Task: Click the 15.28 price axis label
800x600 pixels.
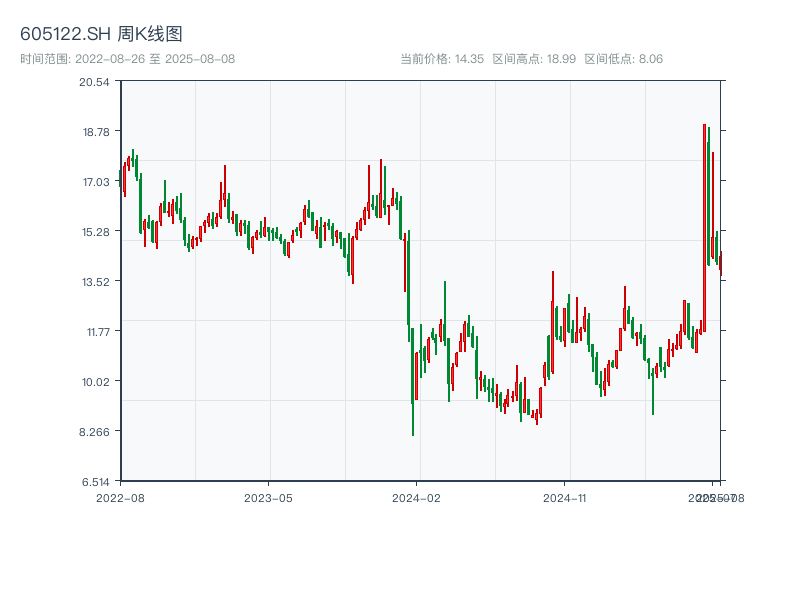Action: tap(95, 231)
